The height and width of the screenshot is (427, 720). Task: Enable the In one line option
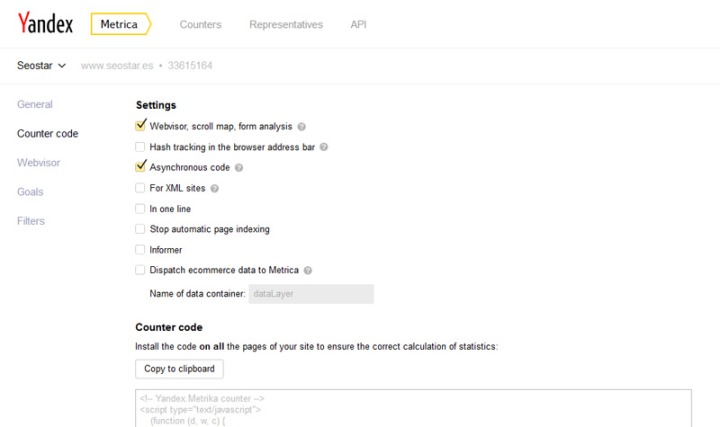[x=140, y=209]
